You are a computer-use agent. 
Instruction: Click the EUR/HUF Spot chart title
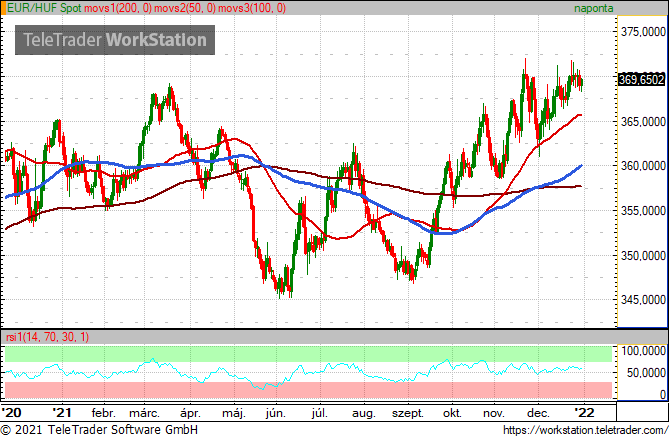click(x=44, y=8)
